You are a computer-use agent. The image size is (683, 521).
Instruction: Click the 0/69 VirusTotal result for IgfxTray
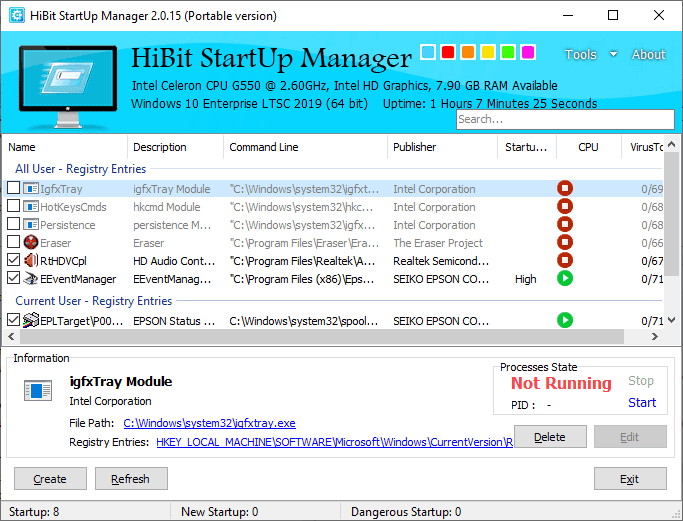pyautogui.click(x=652, y=189)
